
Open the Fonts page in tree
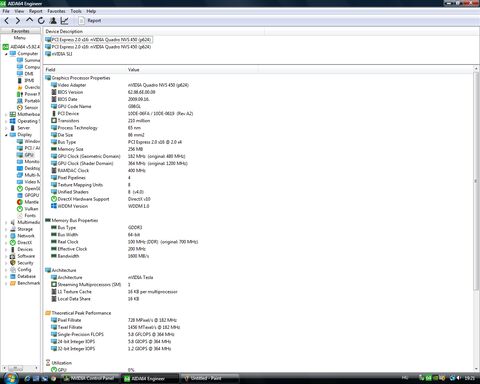(x=27, y=215)
